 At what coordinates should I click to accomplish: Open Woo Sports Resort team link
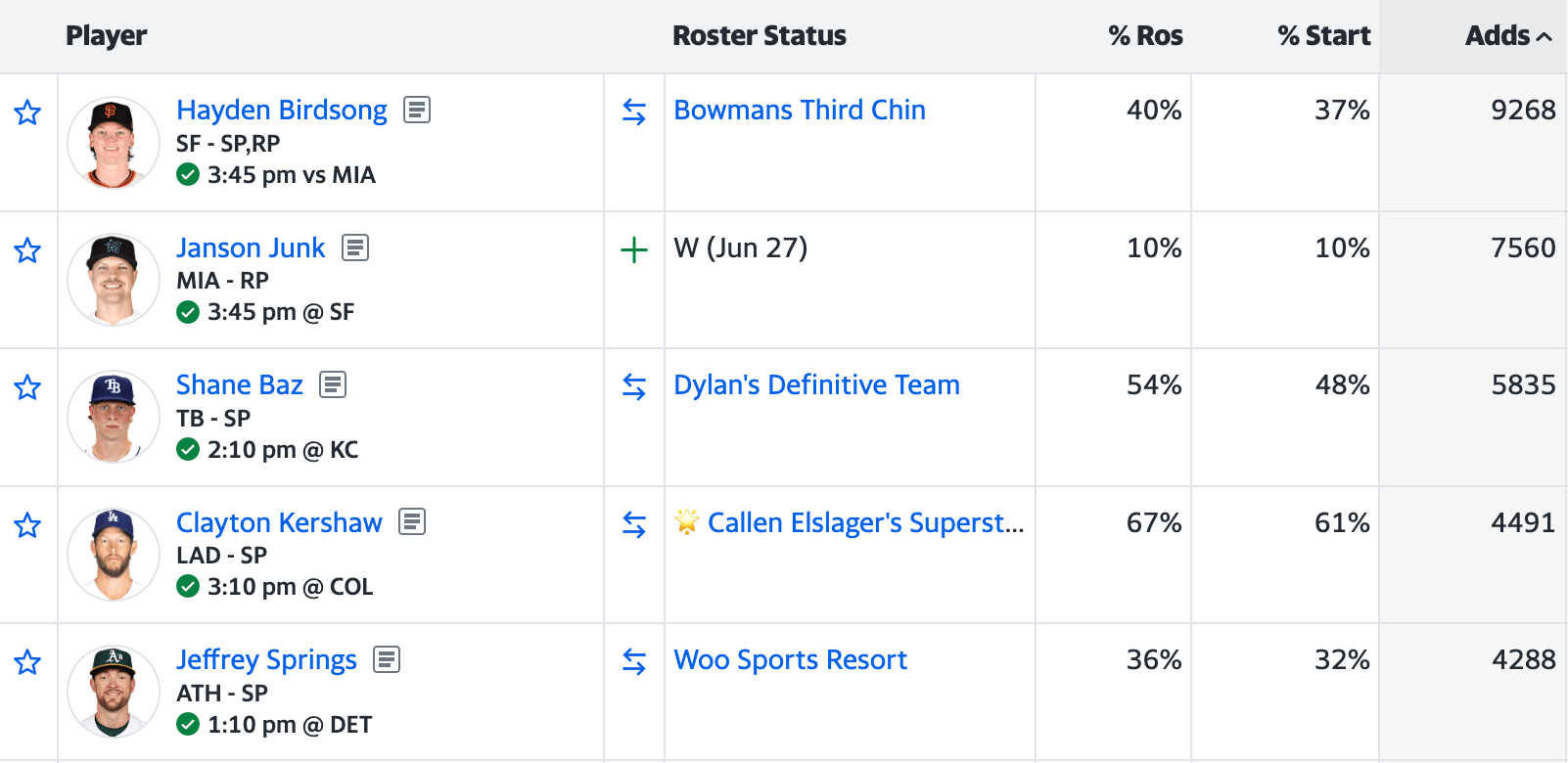coord(790,659)
